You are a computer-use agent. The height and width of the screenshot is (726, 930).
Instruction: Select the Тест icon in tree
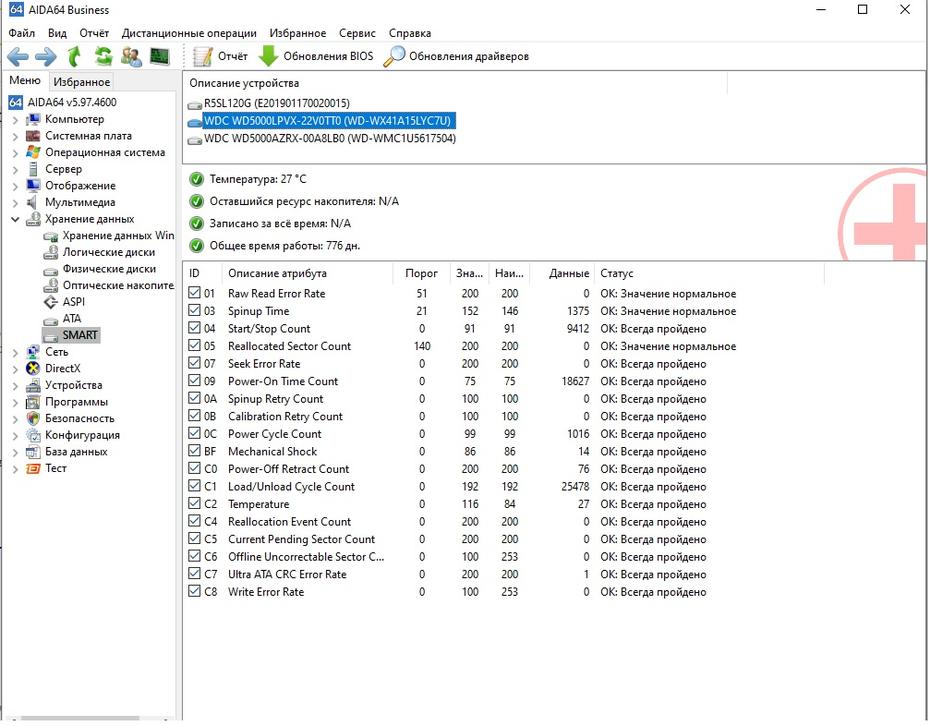(33, 469)
